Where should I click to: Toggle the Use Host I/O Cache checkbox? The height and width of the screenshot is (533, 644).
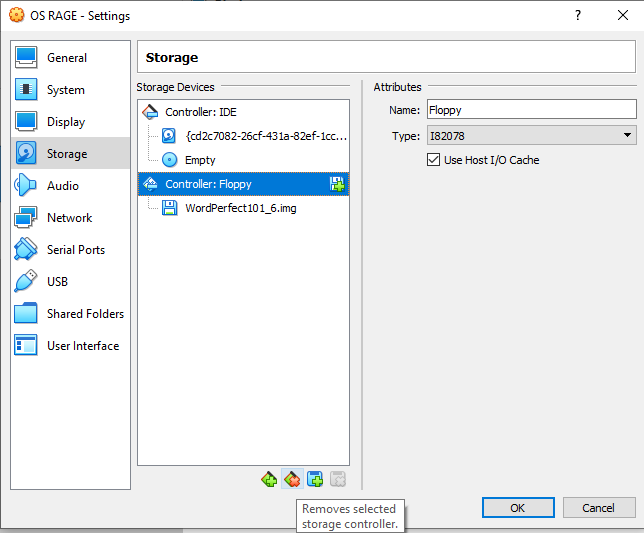point(434,160)
